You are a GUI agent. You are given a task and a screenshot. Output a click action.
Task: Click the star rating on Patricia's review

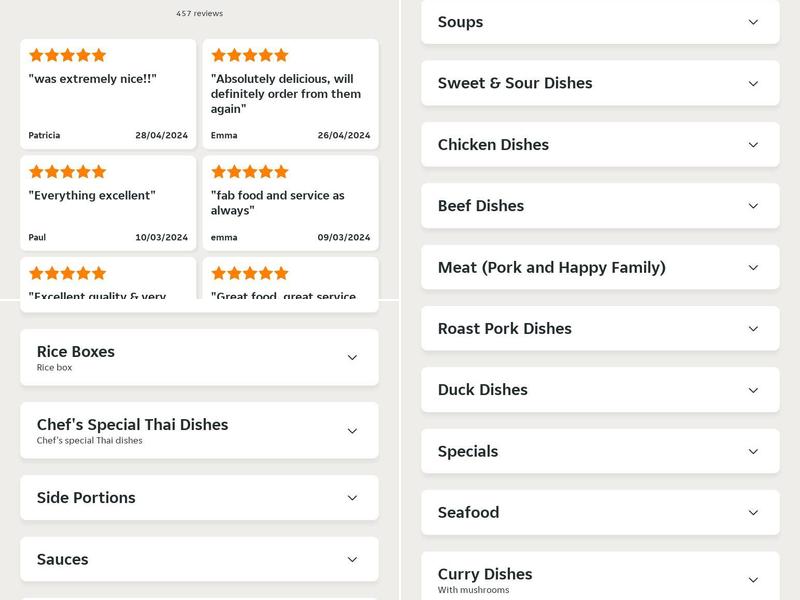[67, 56]
